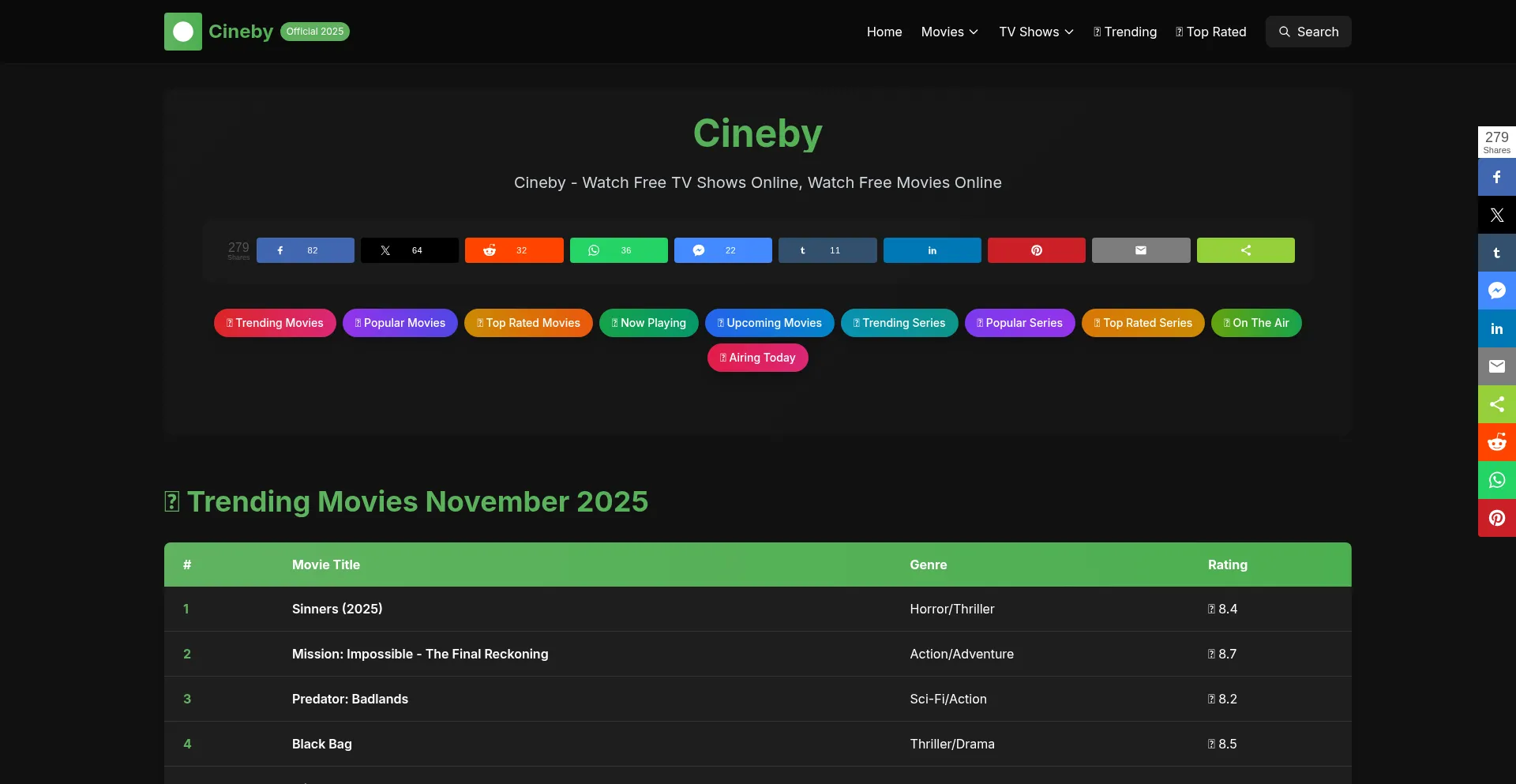Open the Top Rated Series category pill
Image resolution: width=1516 pixels, height=784 pixels.
(x=1143, y=323)
